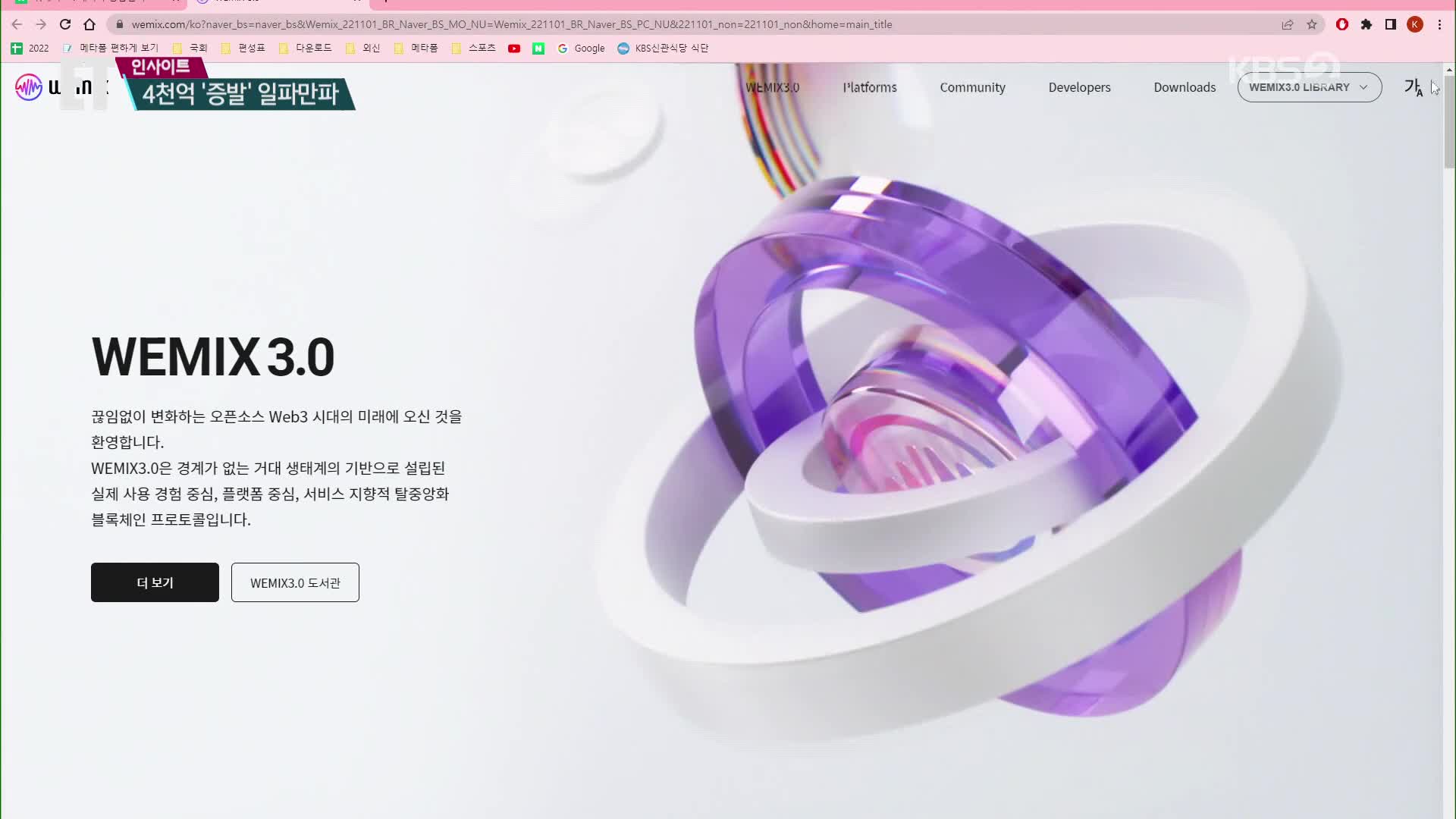Screen dimensions: 1456x819
Task: Open the Naver N bookmark icon
Action: click(538, 48)
